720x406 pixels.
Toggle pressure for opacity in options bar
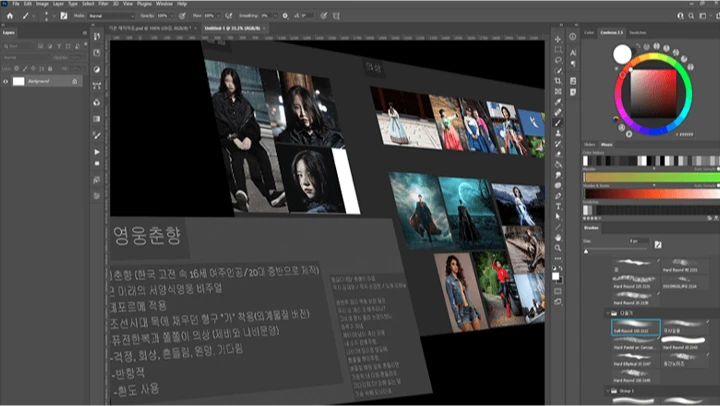click(x=182, y=16)
